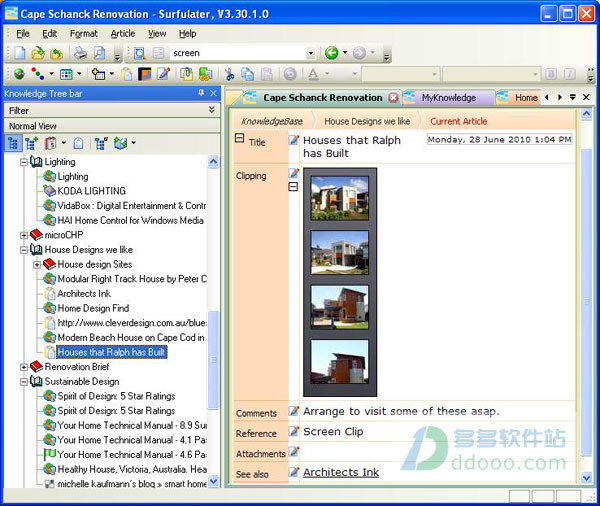Expand the House design Sites node
Viewport: 600px width, 506px height.
[x=37, y=264]
